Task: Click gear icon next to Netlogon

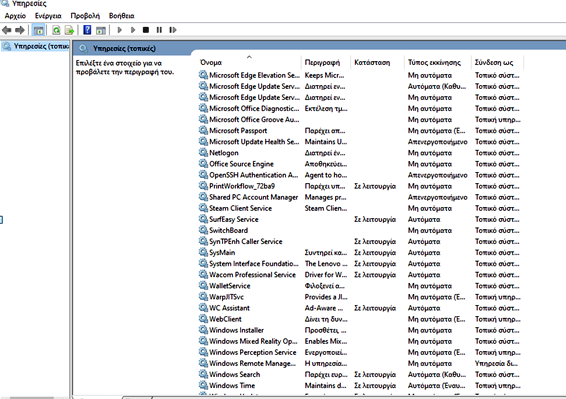Action: [203, 153]
